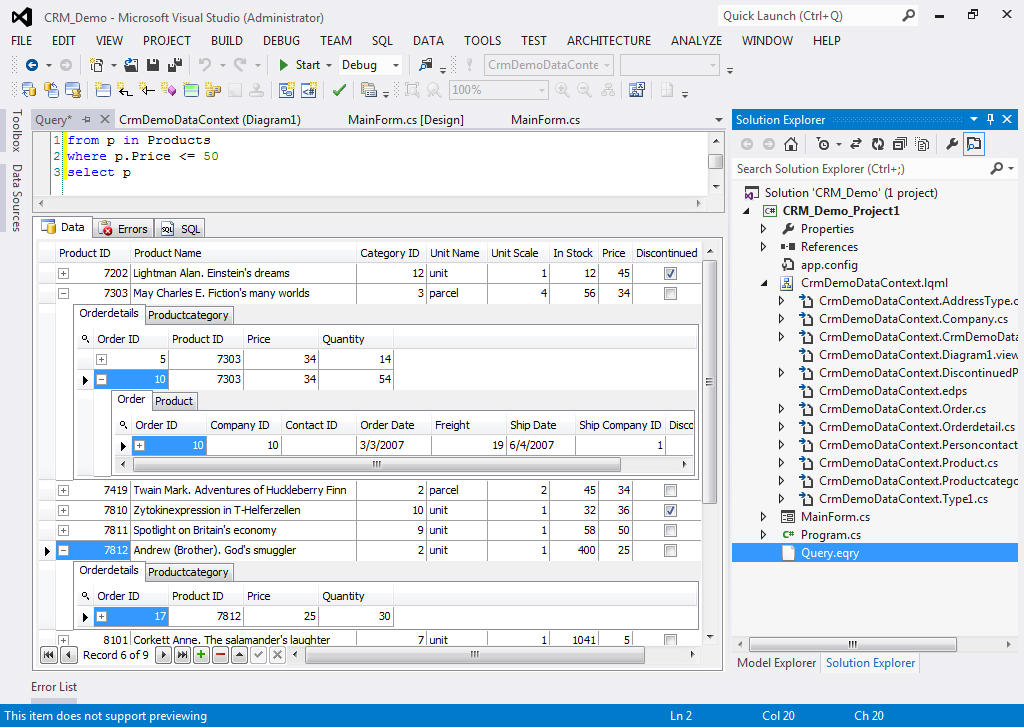Open the BUILD menu
The image size is (1024, 728).
[227, 40]
